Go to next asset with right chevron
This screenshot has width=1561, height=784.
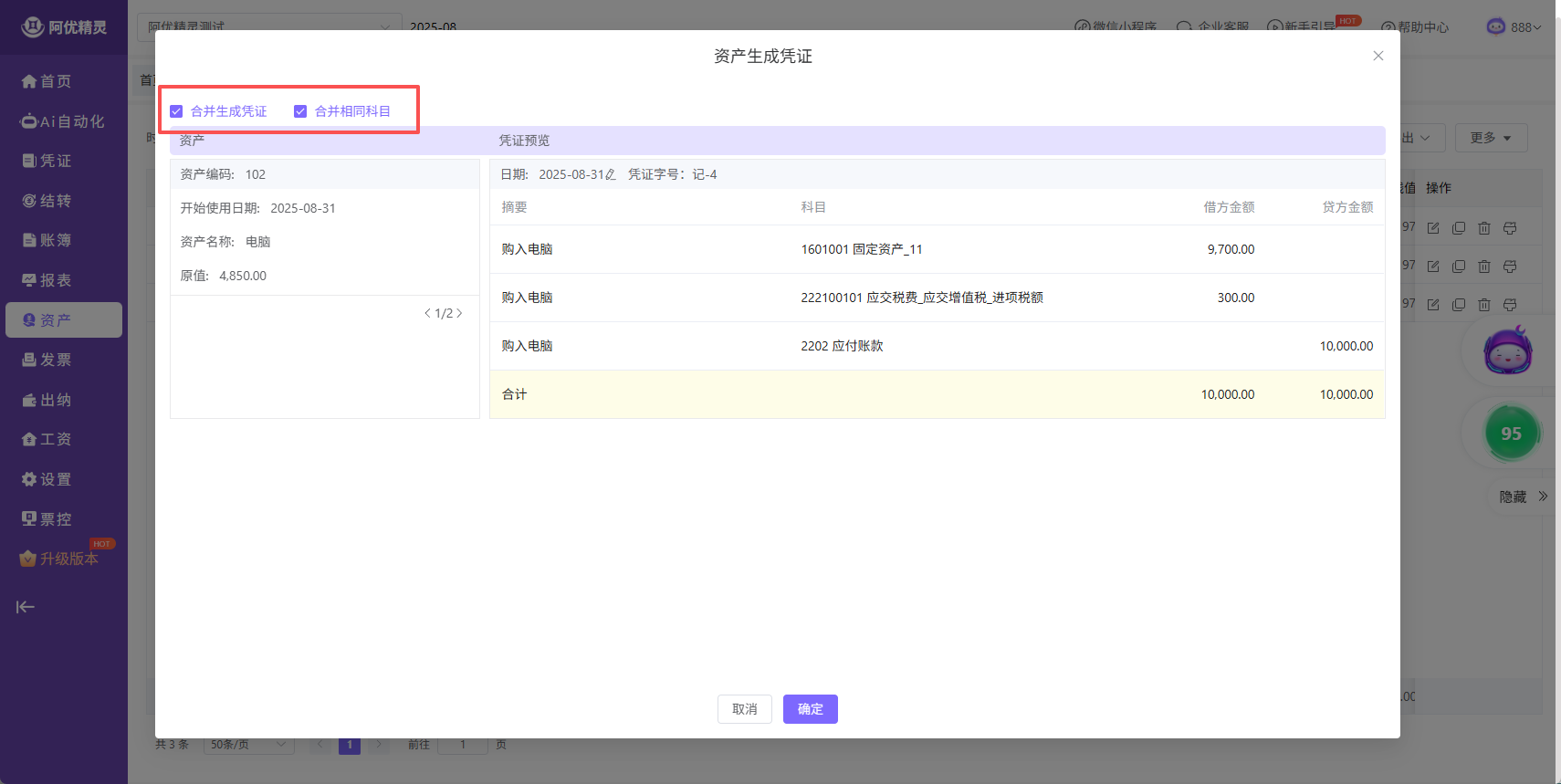coord(459,313)
